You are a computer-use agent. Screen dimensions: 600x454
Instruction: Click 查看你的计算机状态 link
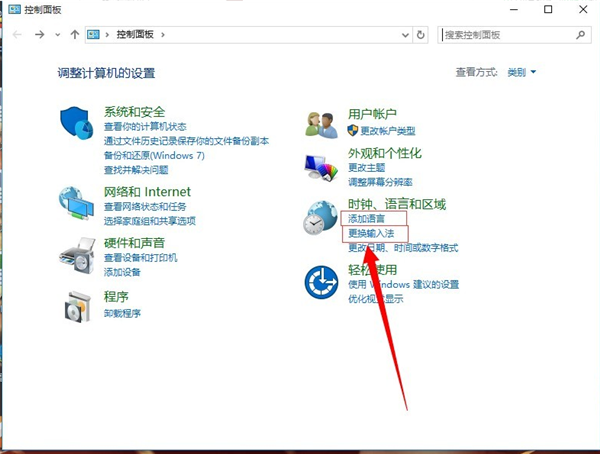[145, 127]
